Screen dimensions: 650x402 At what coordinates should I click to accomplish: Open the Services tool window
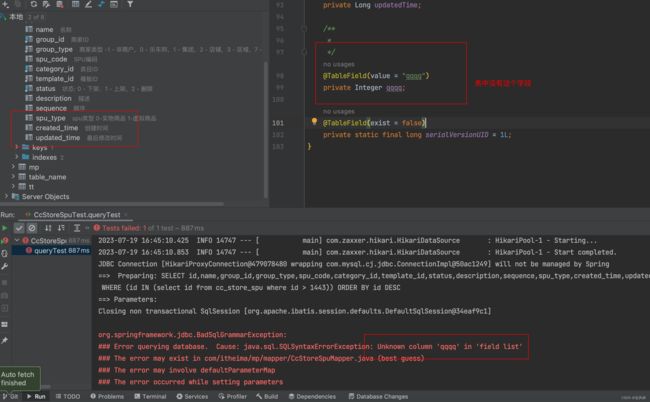(x=196, y=396)
